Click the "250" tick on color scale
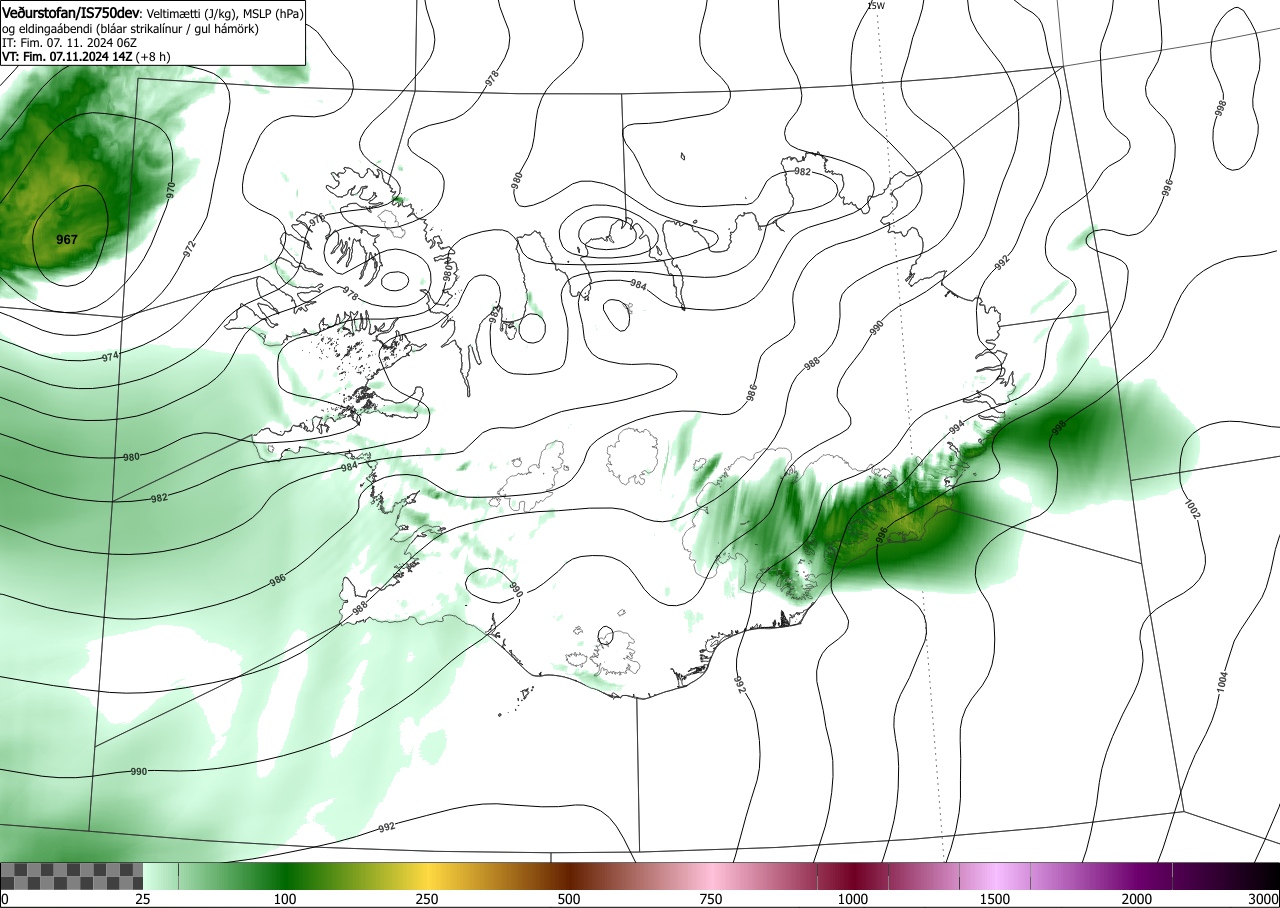Image resolution: width=1280 pixels, height=908 pixels. (x=427, y=900)
